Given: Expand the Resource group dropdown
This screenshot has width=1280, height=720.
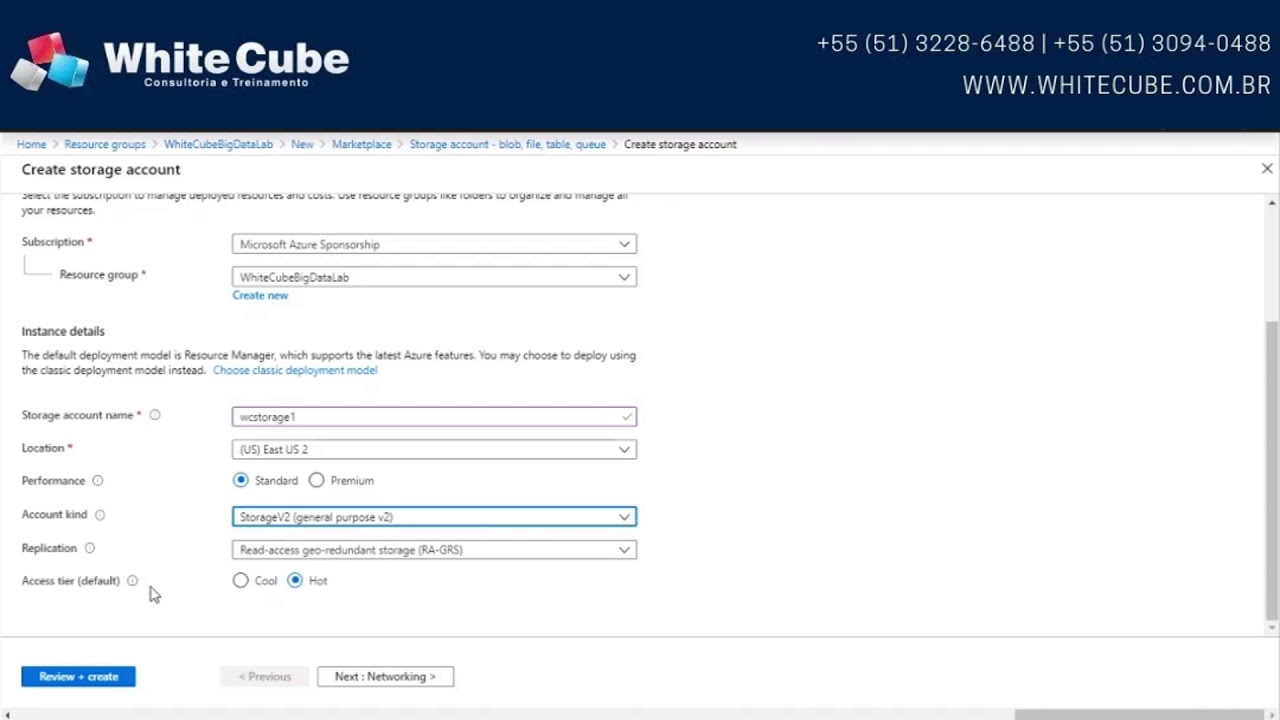Looking at the screenshot, I should pos(434,277).
